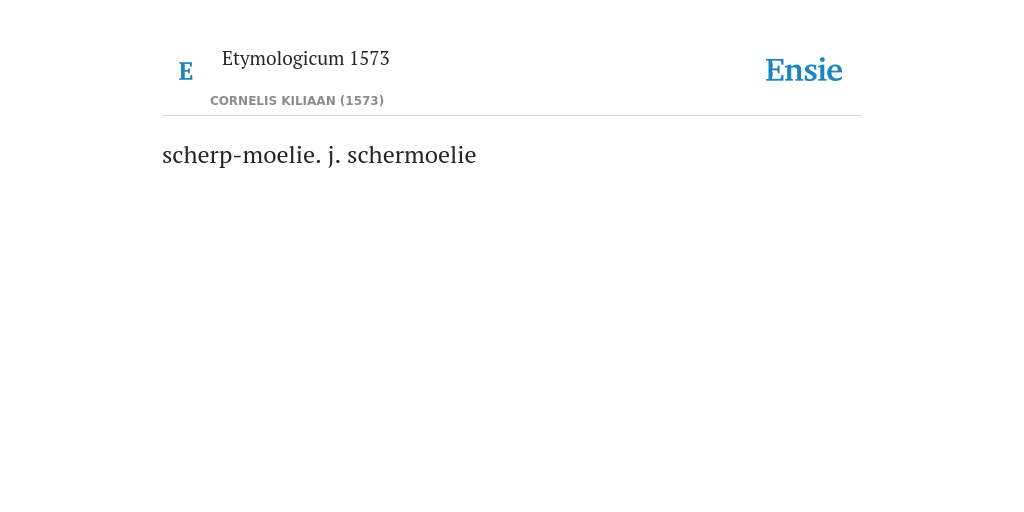Viewport: 1024px width, 512px height.
Task: Follow the schermoelie cross-reference word
Action: pyautogui.click(x=412, y=155)
